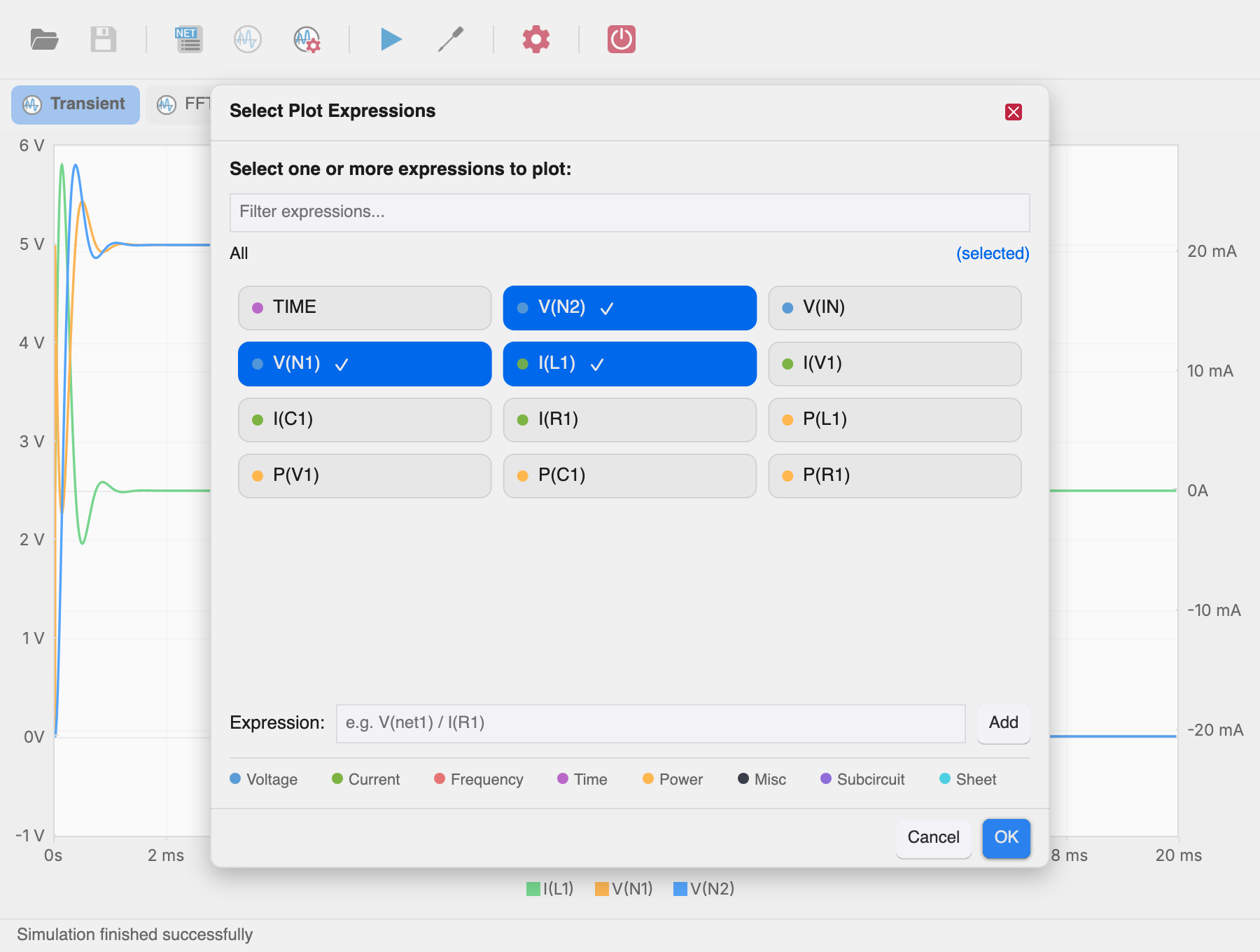Select the P(C1) expression
Screen dimensions: 1260x952
point(630,475)
